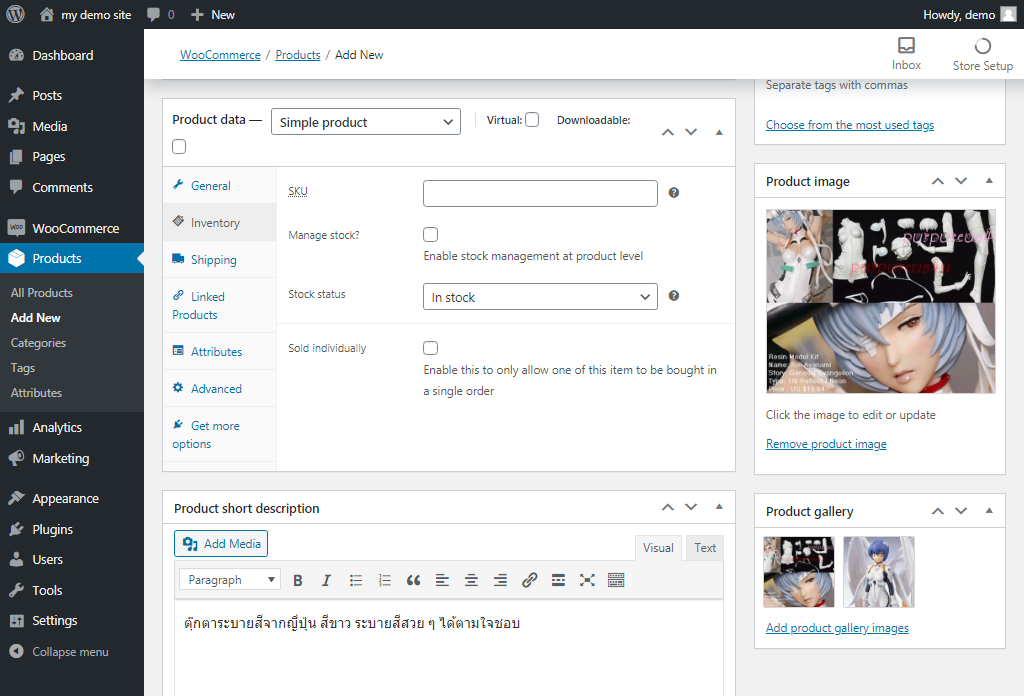Click the Bold formatting icon
The height and width of the screenshot is (696, 1024).
[x=298, y=580]
